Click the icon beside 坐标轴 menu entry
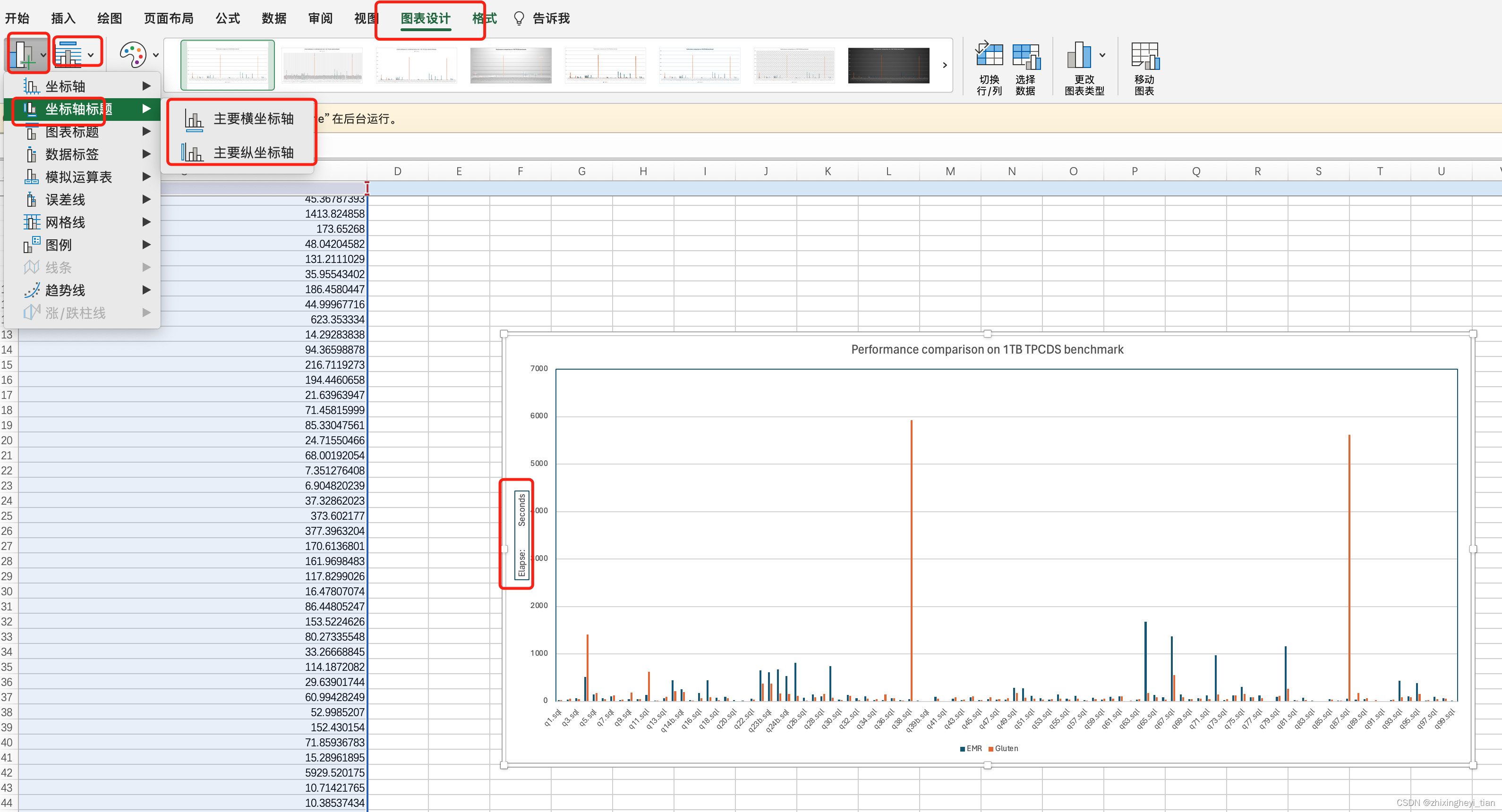Viewport: 1502px width, 812px height. 31,86
